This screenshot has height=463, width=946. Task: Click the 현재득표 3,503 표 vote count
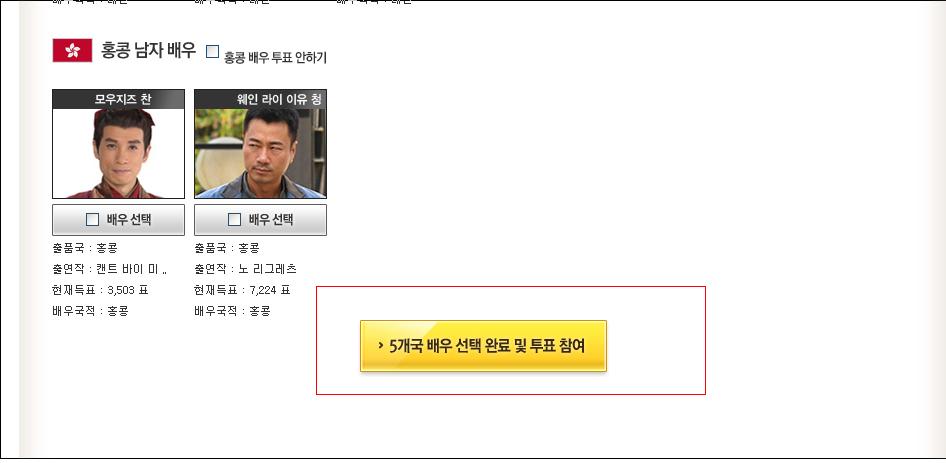pyautogui.click(x=100, y=290)
